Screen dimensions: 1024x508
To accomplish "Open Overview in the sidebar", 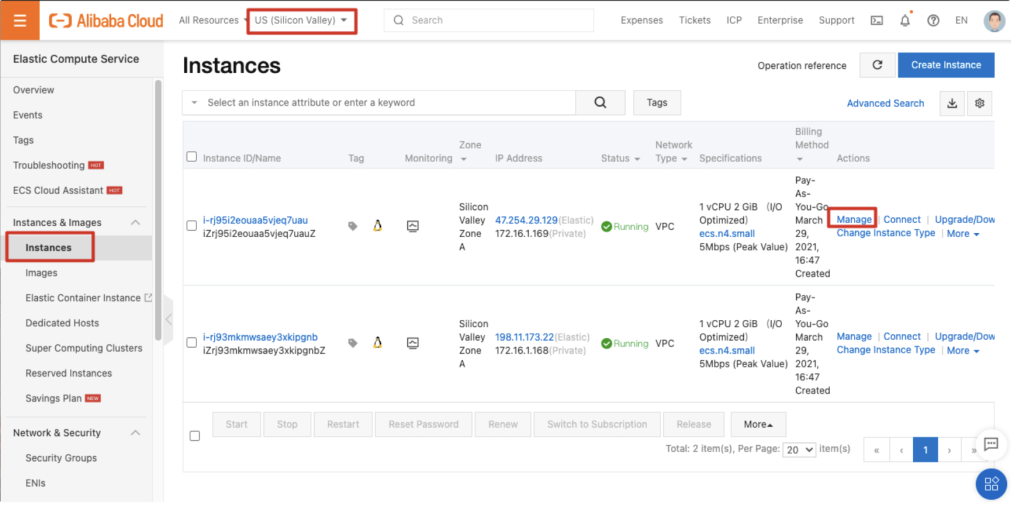I will 33,90.
